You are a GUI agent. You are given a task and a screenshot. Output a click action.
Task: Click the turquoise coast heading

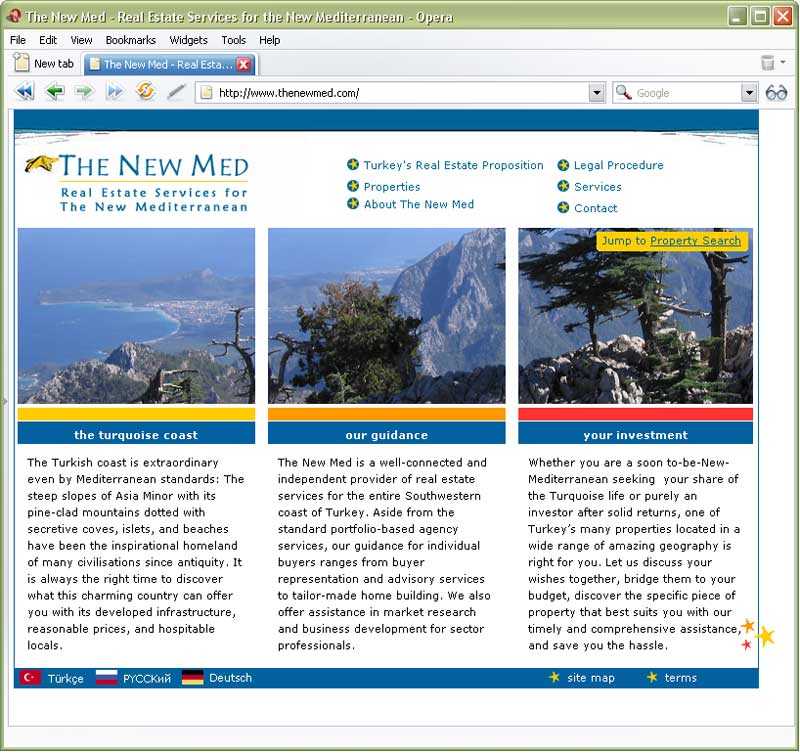coord(136,435)
